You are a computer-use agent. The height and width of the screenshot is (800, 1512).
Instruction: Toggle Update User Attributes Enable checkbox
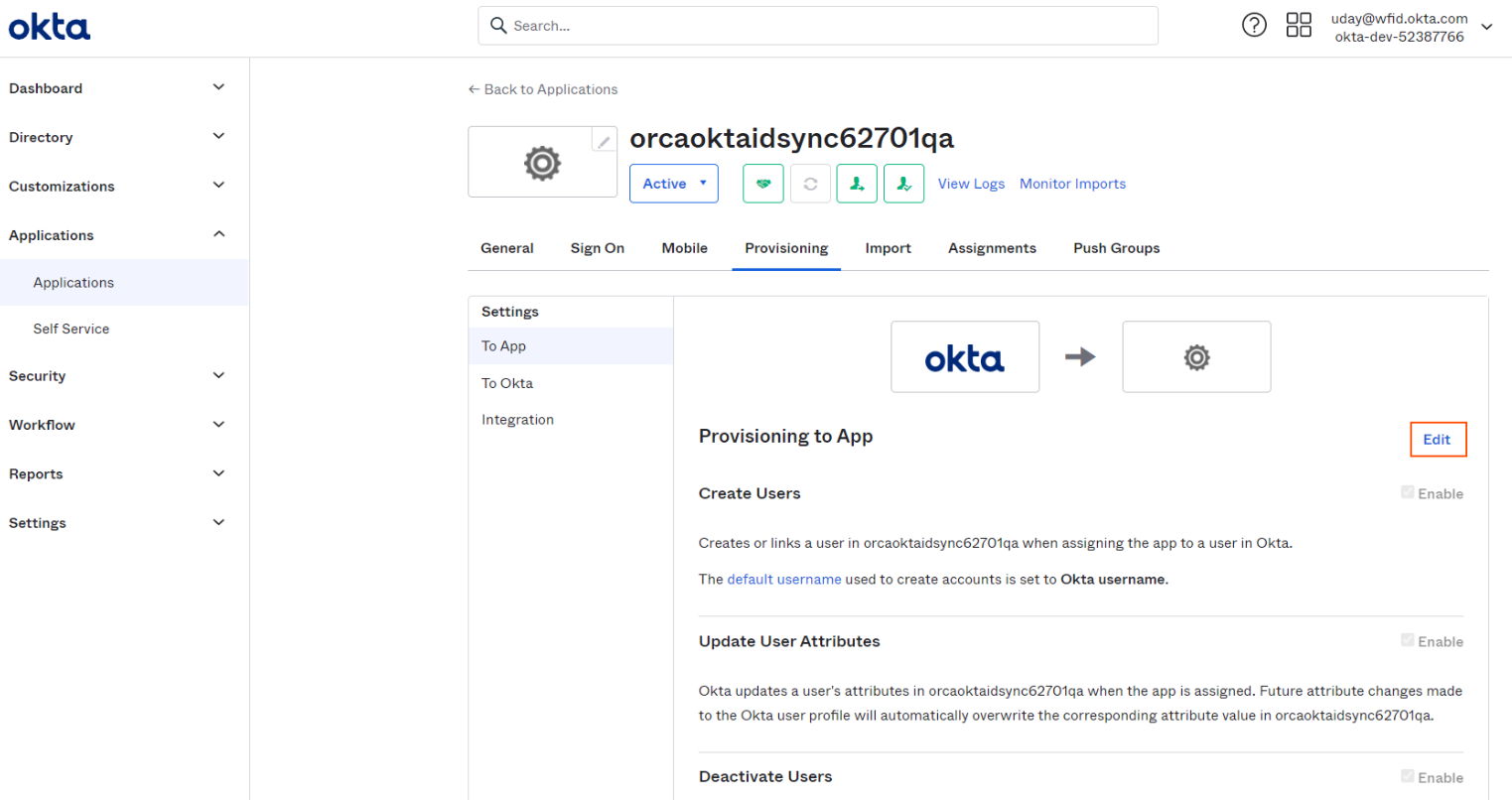pyautogui.click(x=1407, y=640)
